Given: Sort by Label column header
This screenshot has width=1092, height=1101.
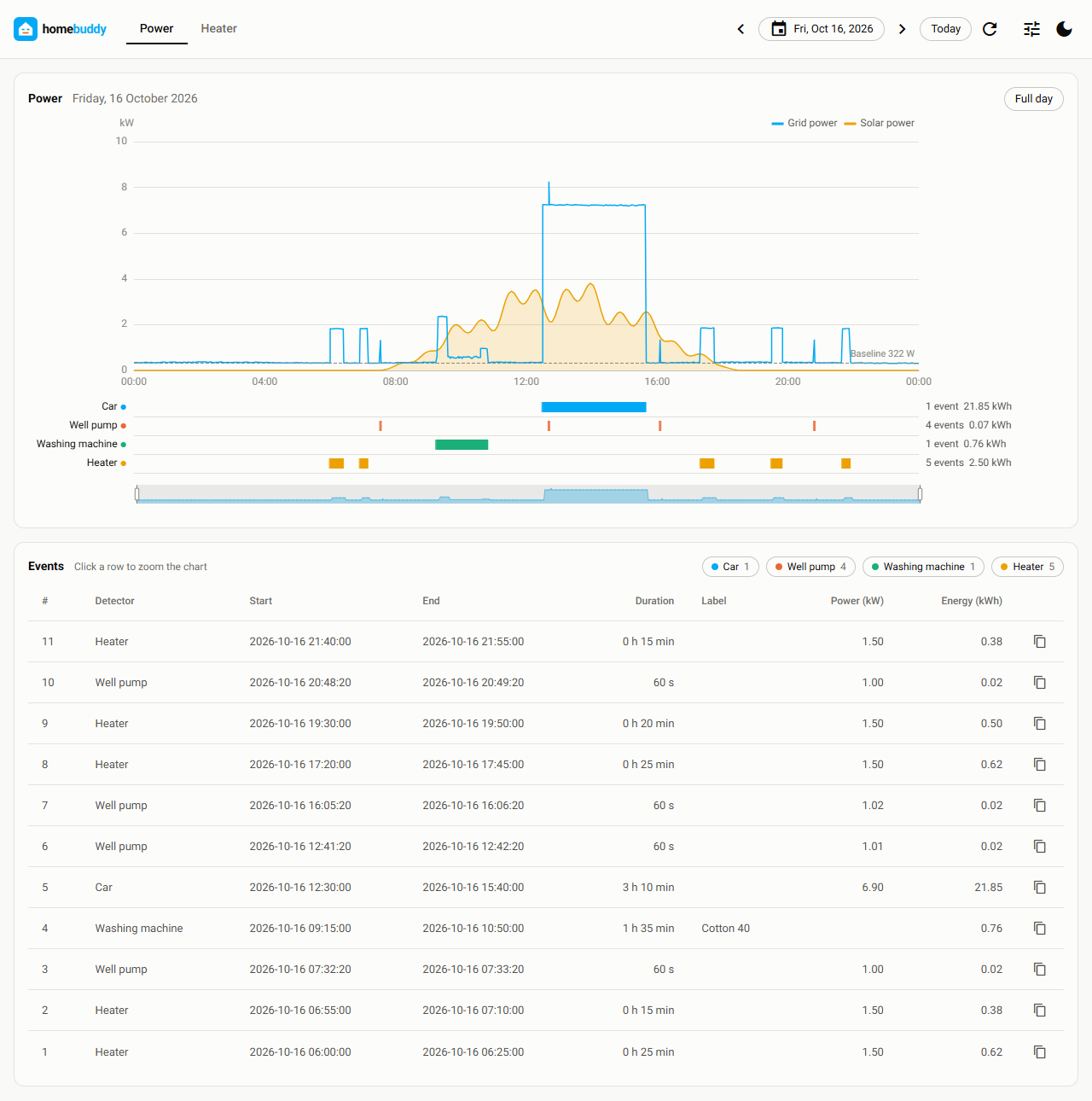Looking at the screenshot, I should [x=713, y=601].
